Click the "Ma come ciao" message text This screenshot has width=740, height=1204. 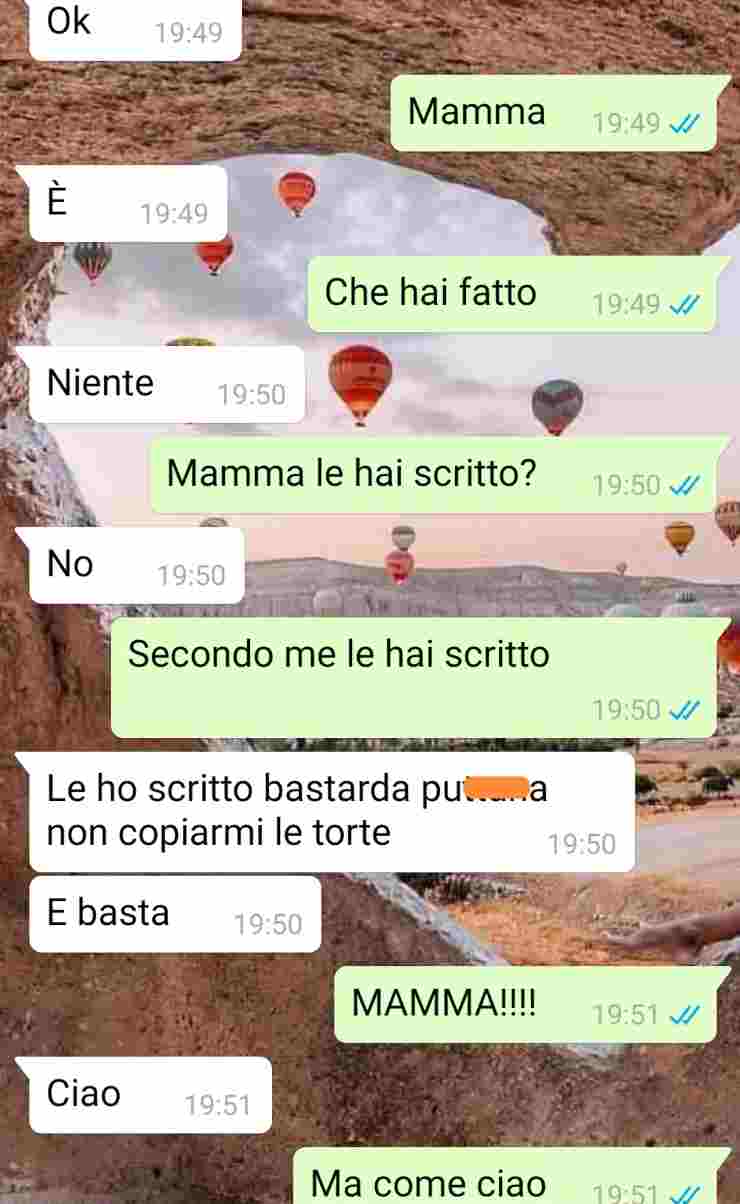428,1184
